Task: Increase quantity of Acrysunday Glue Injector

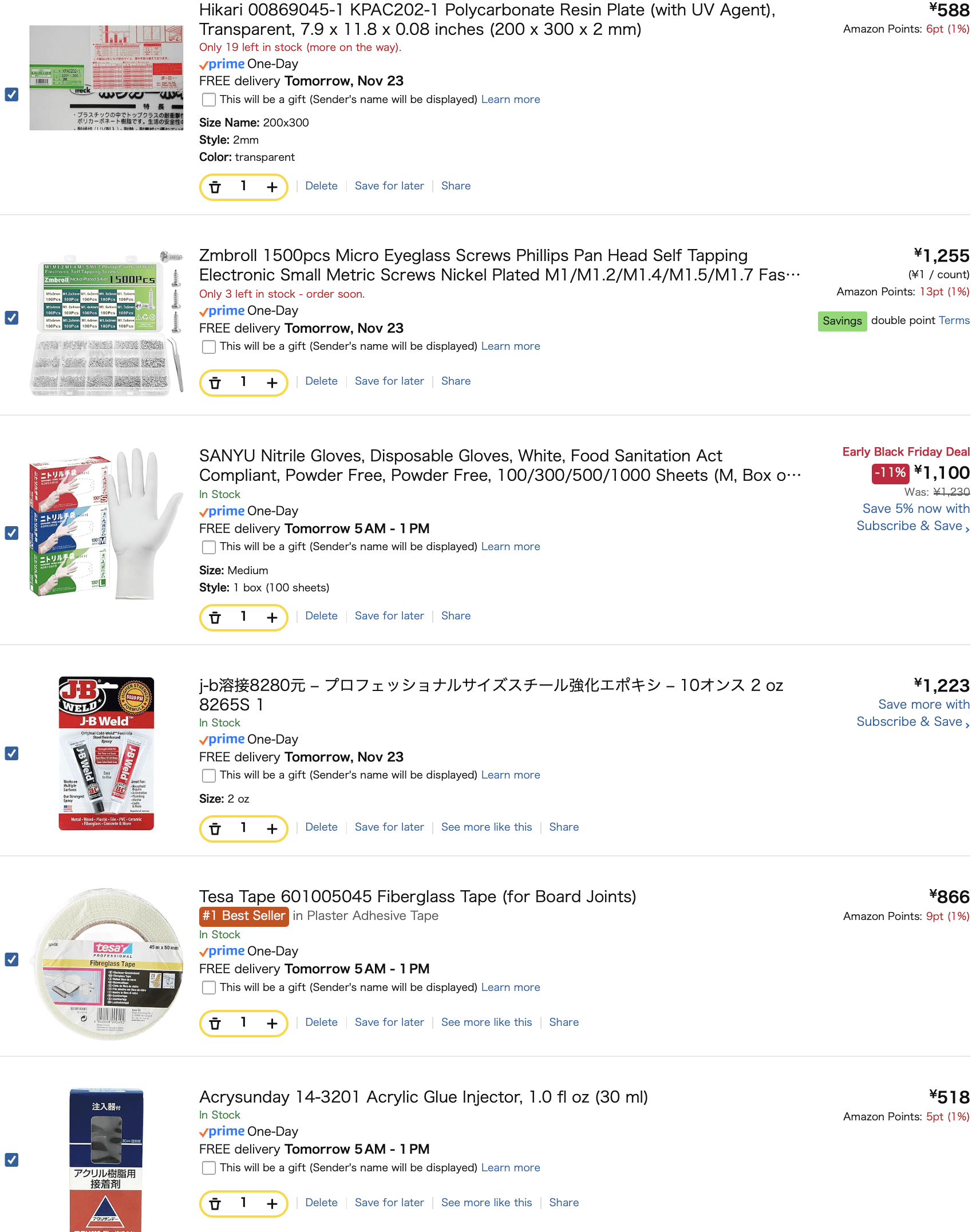Action: point(272,1204)
